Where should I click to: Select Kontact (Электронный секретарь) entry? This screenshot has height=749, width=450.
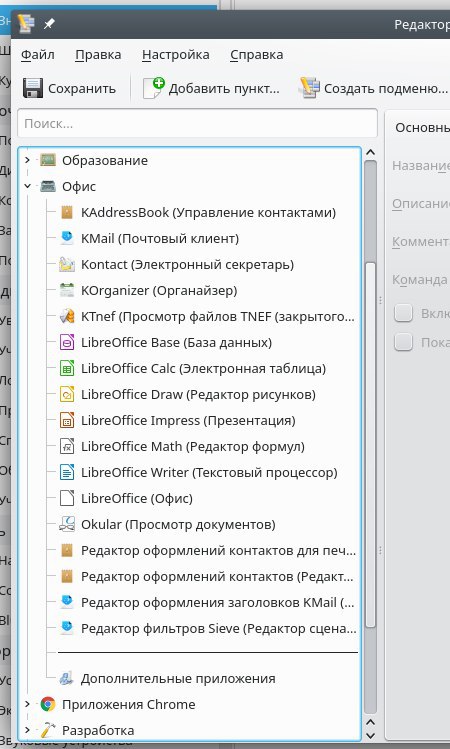tap(187, 264)
